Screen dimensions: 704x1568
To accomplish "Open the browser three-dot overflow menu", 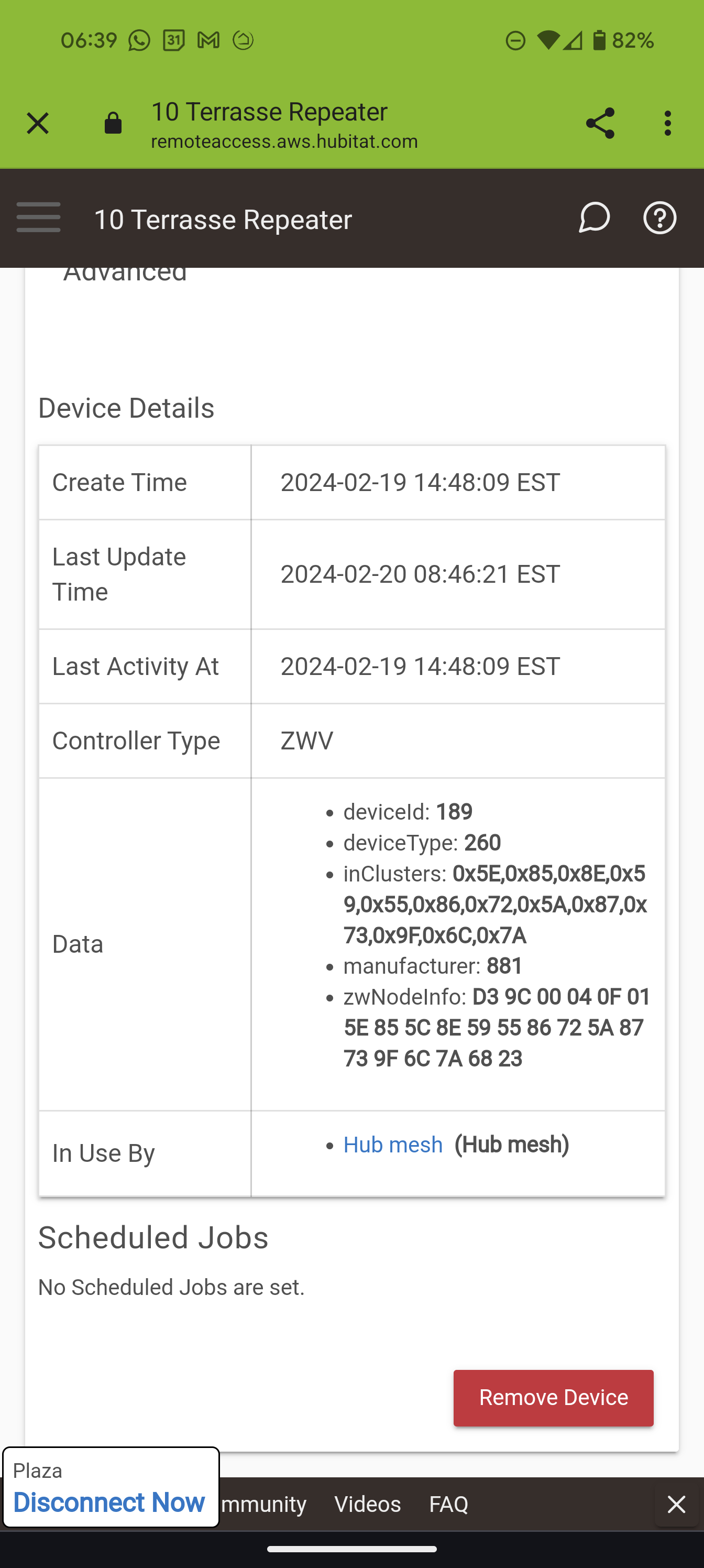I will coord(668,124).
